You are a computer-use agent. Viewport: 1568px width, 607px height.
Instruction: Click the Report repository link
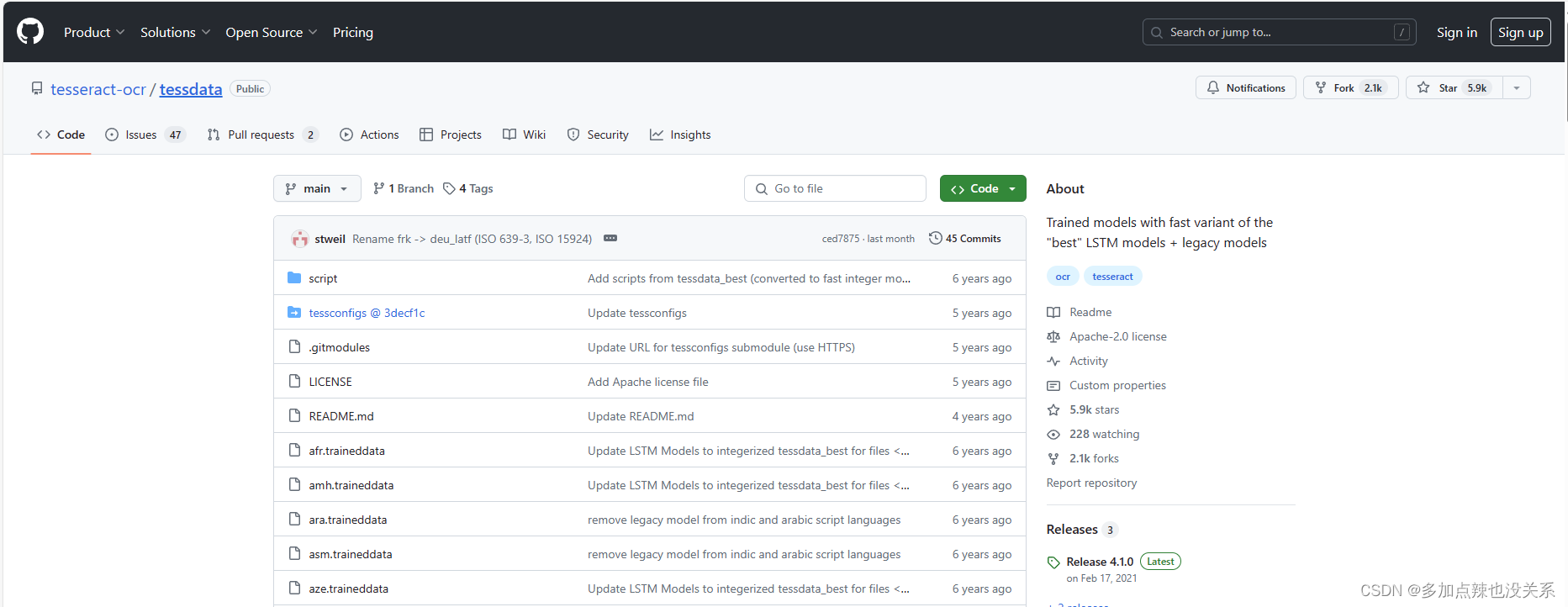[x=1091, y=483]
